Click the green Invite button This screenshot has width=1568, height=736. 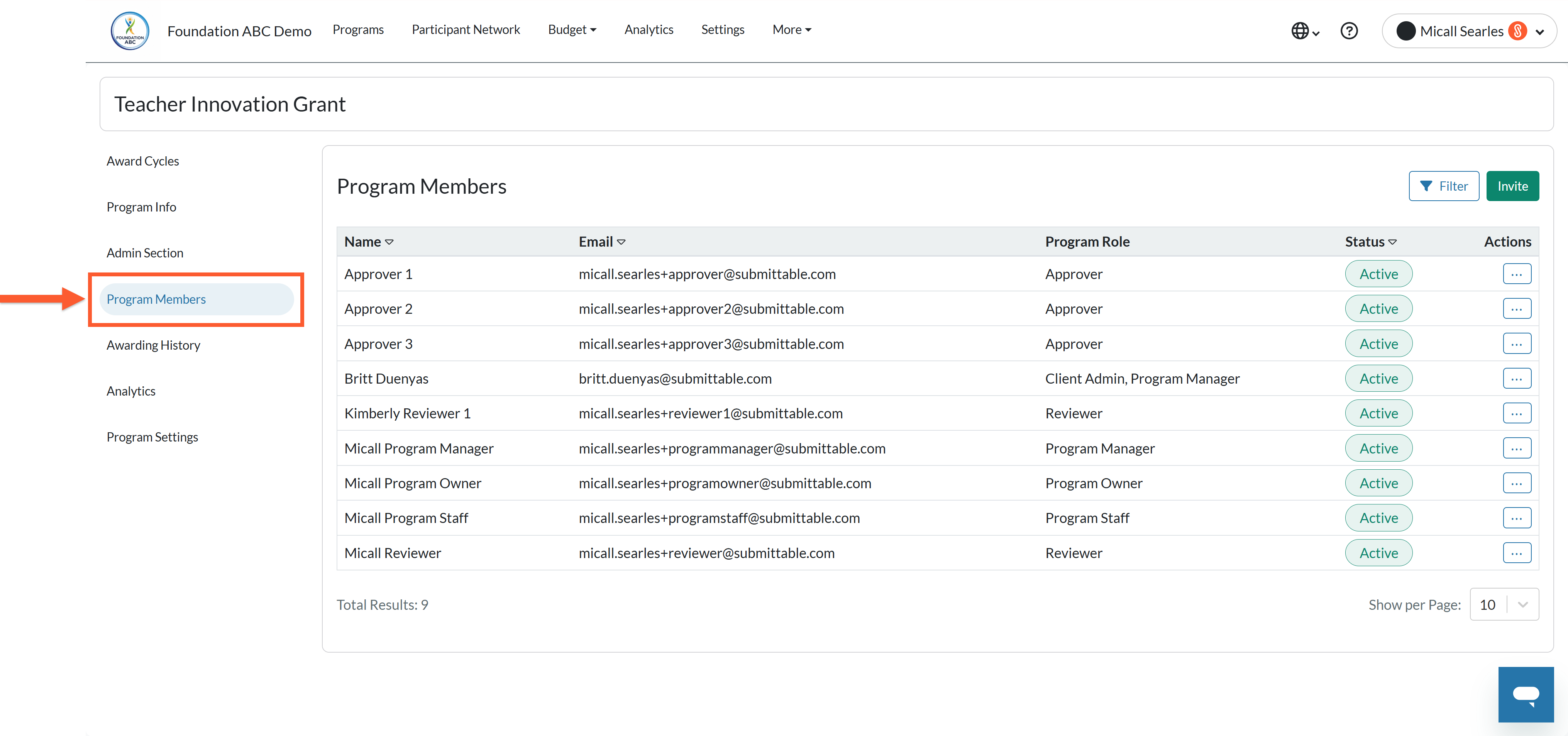coord(1512,186)
